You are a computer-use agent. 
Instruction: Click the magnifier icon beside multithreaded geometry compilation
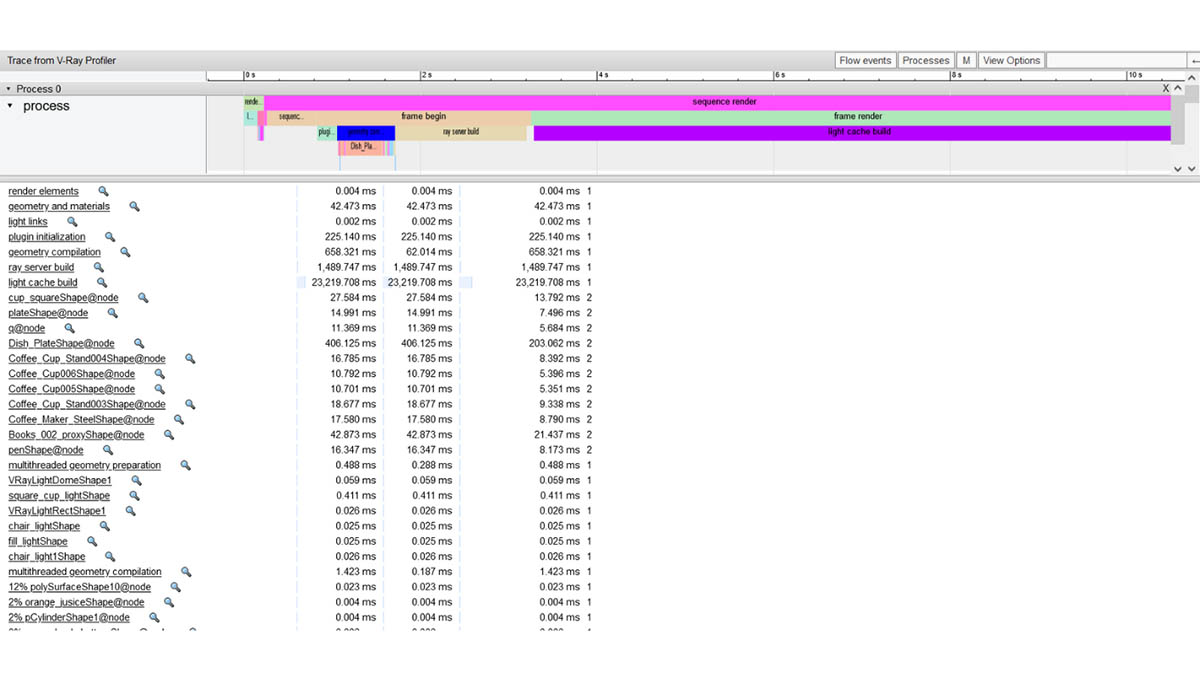pyautogui.click(x=185, y=571)
